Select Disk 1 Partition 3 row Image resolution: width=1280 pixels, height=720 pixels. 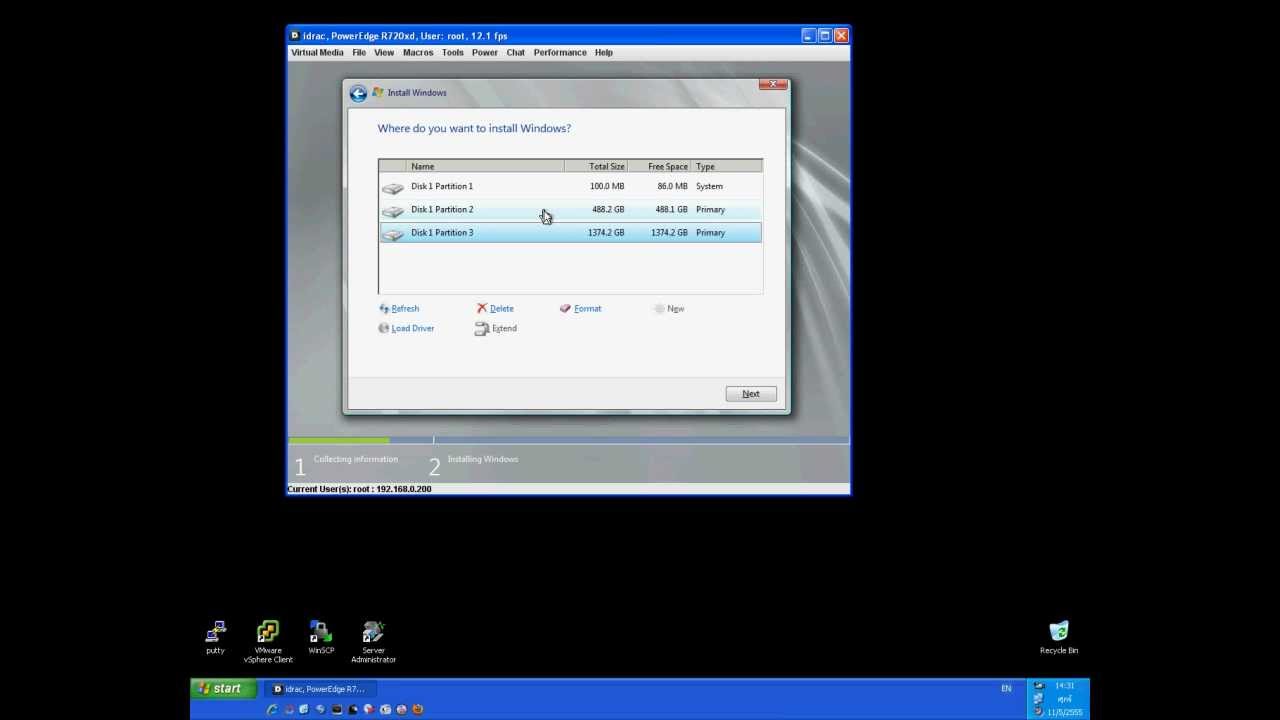coord(570,232)
